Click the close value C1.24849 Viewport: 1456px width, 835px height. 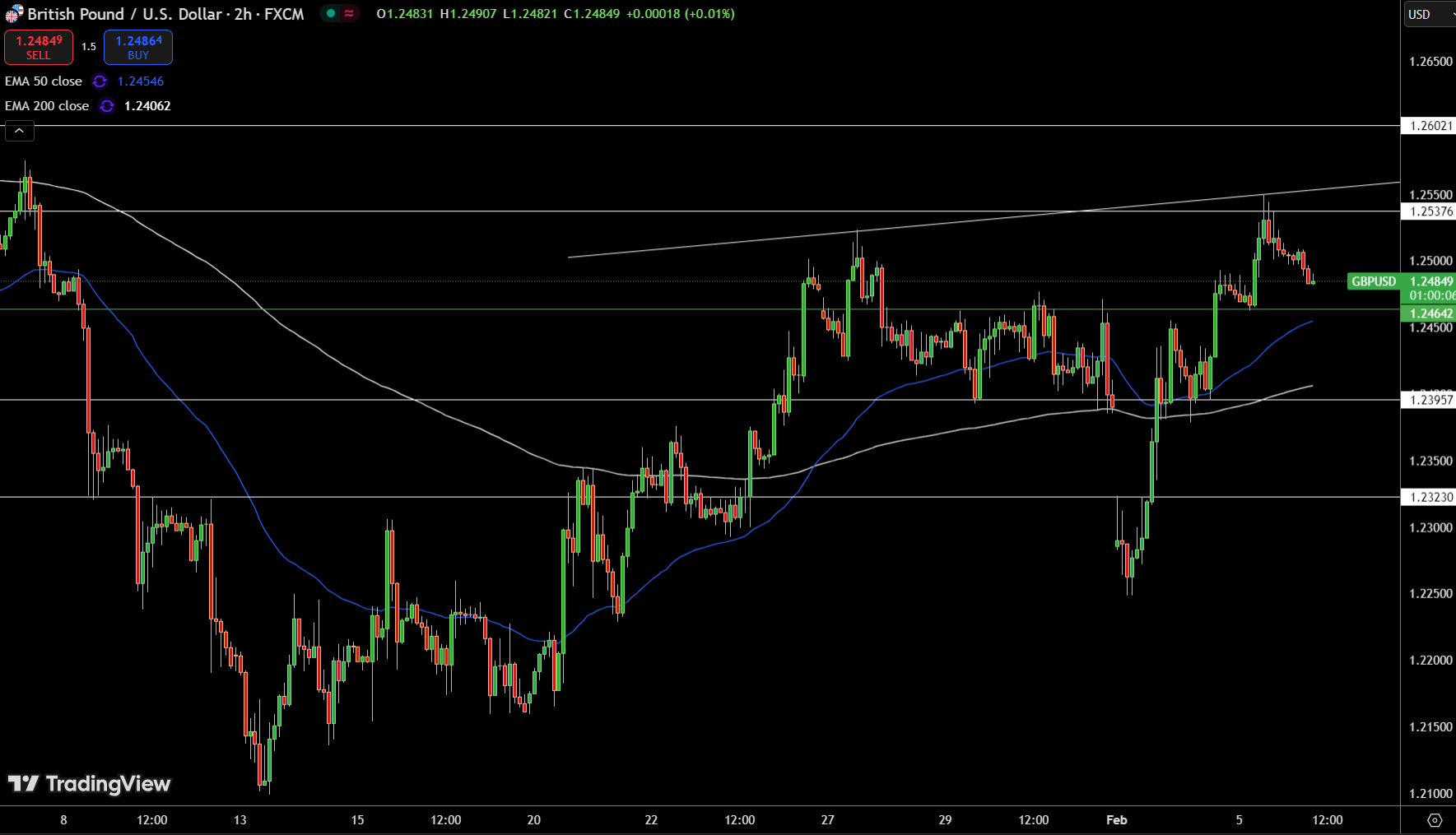pyautogui.click(x=592, y=14)
